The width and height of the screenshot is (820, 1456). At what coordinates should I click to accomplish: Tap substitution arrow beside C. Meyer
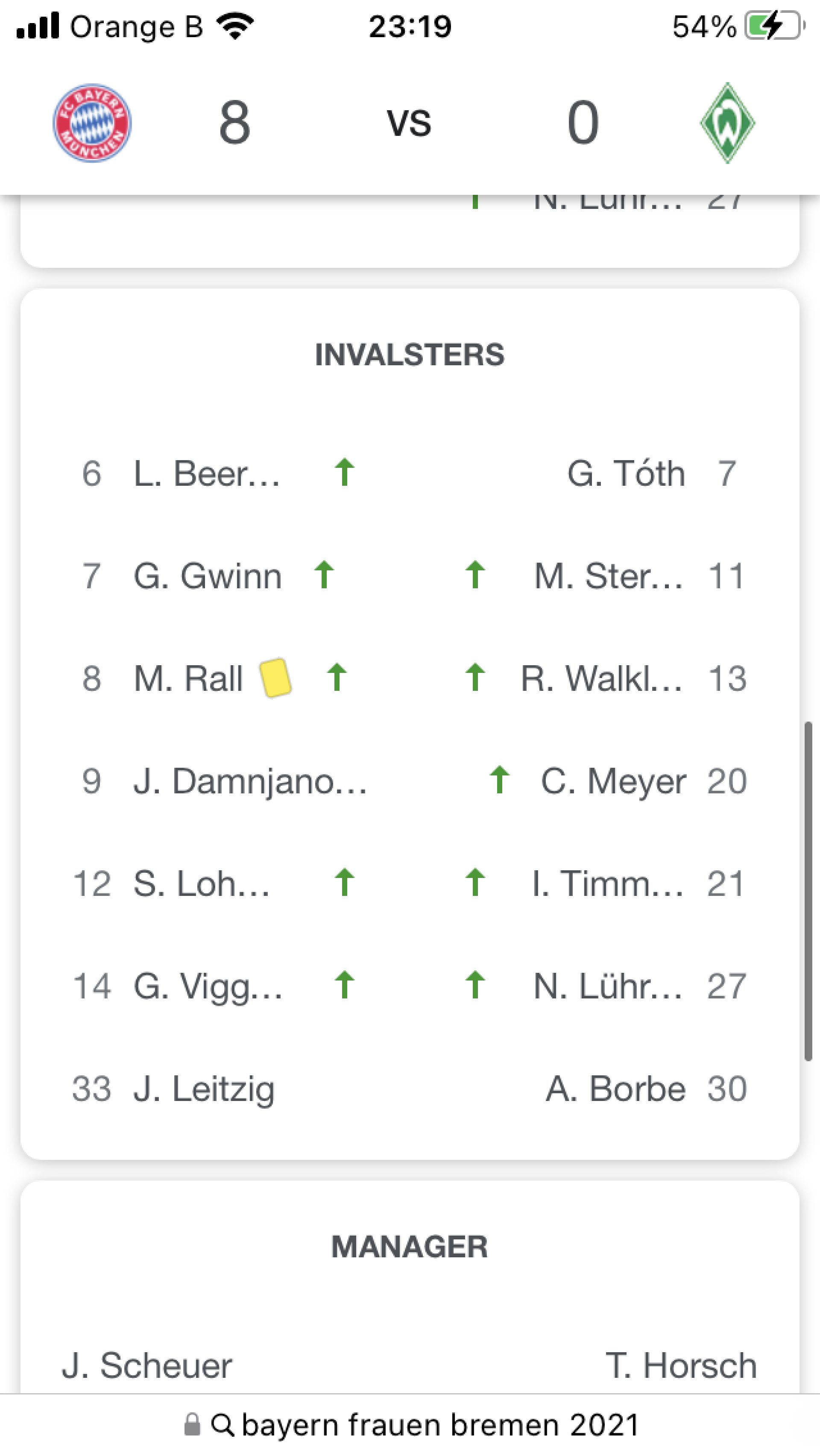pos(500,780)
